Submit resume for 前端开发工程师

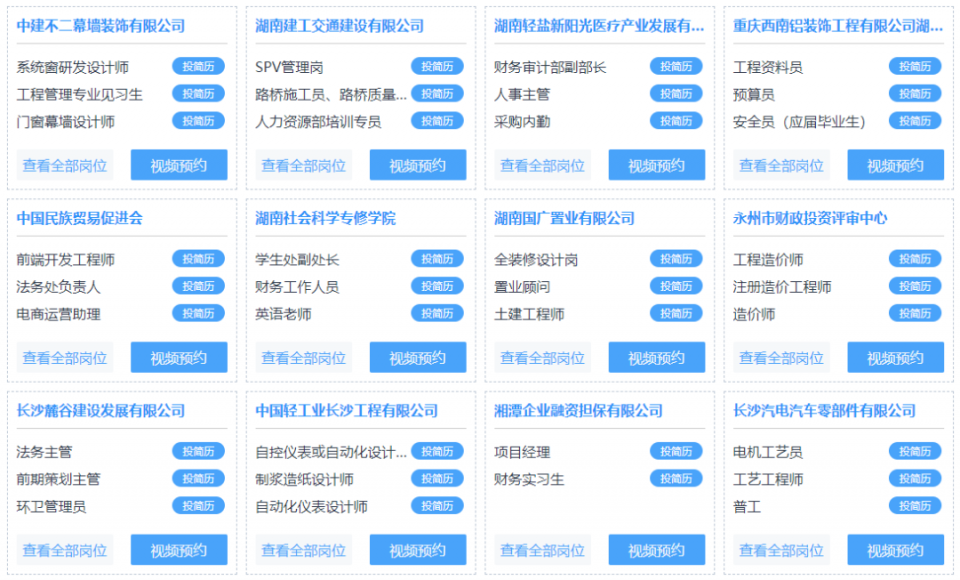pyautogui.click(x=198, y=258)
